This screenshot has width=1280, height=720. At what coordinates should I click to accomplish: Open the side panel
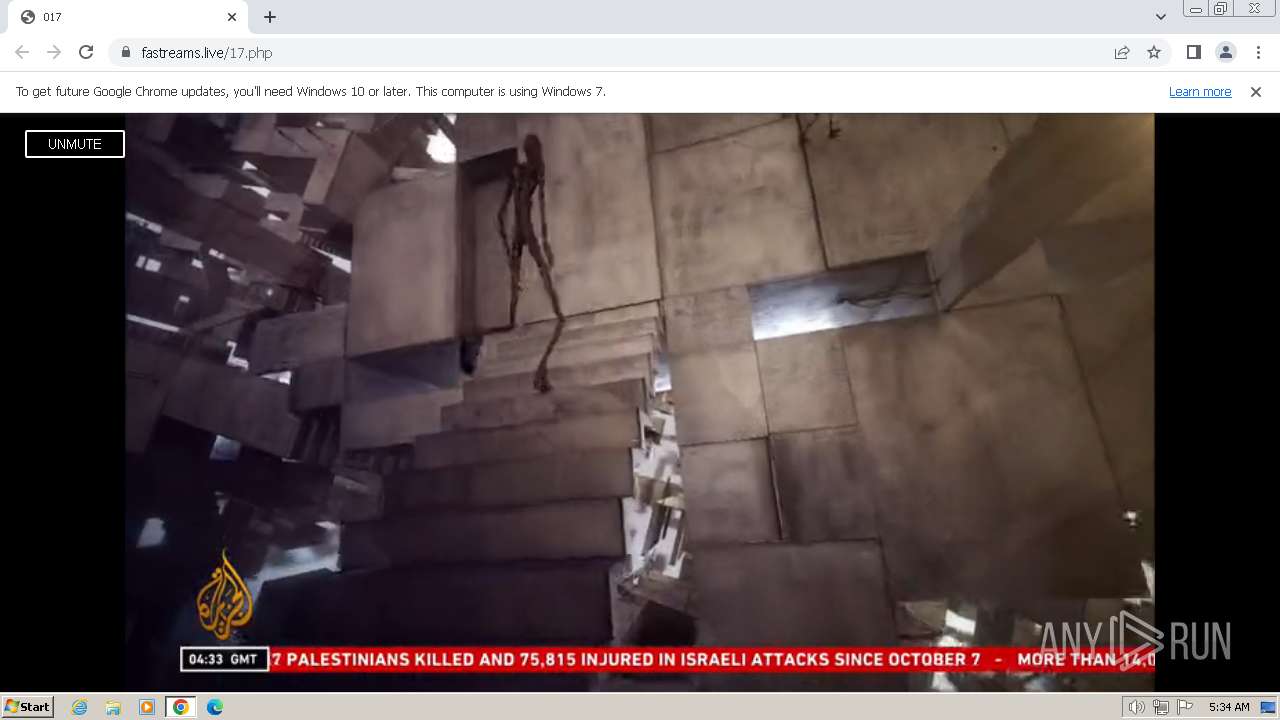click(x=1193, y=52)
